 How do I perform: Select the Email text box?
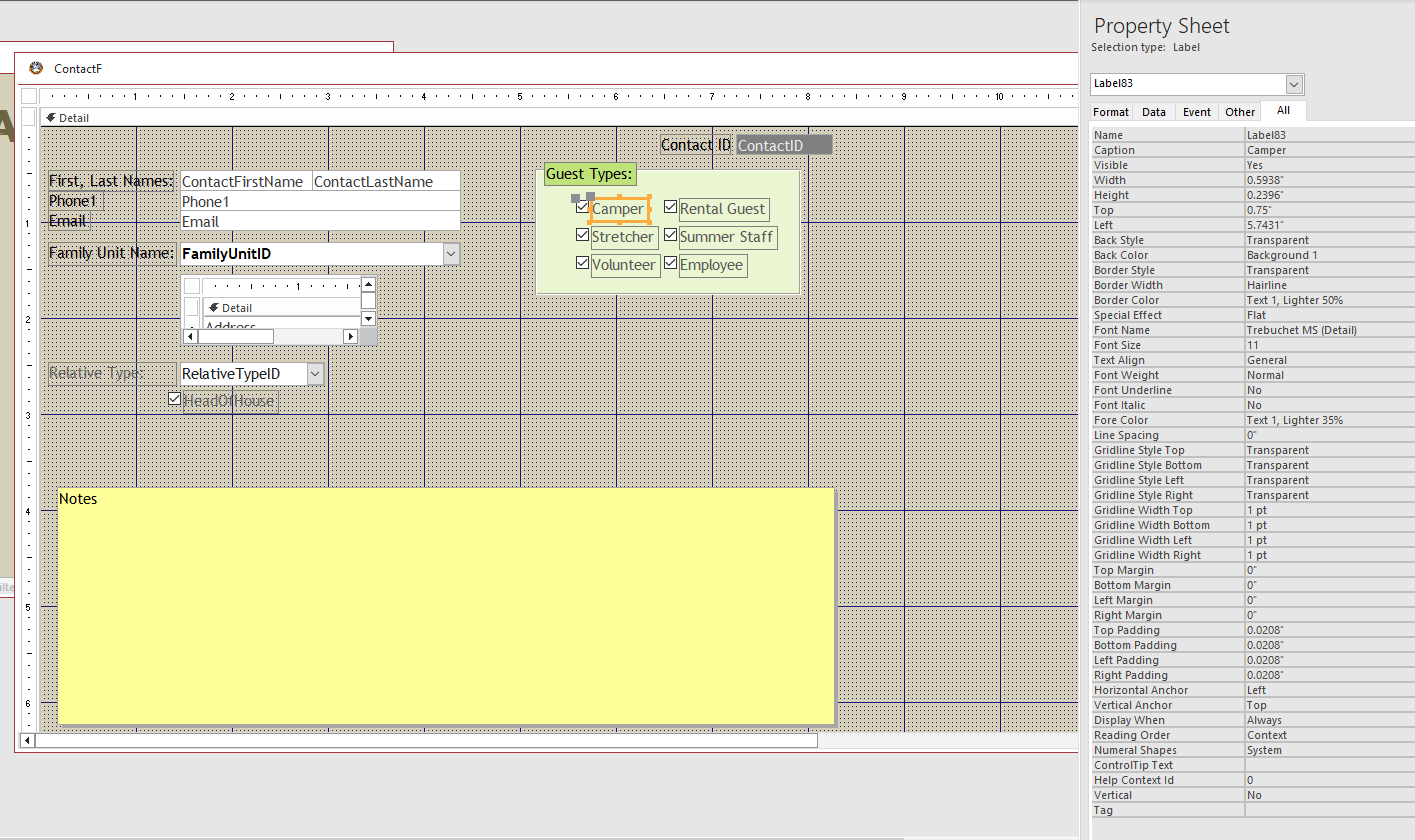320,221
